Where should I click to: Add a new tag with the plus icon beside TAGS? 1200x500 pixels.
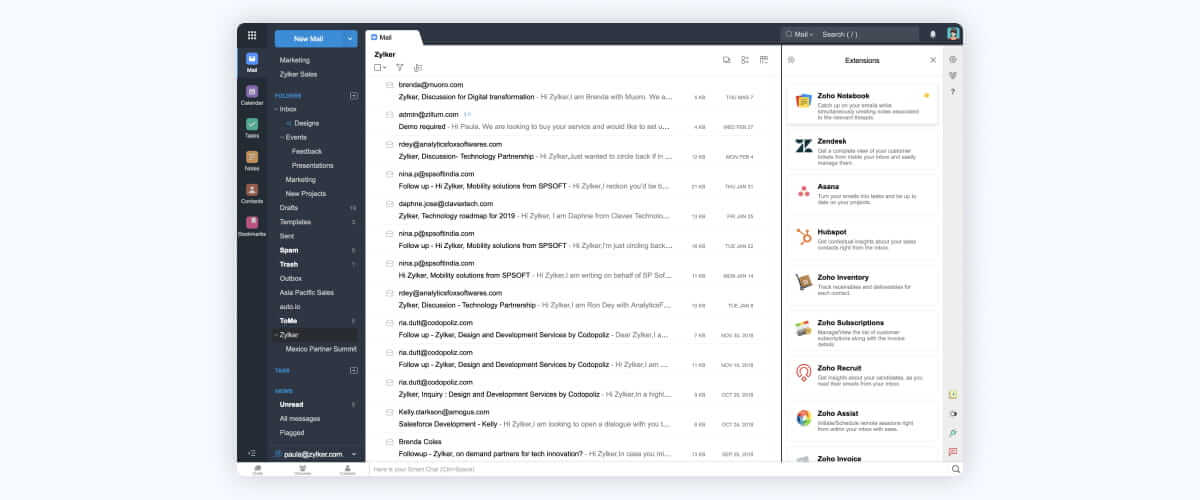[x=353, y=370]
